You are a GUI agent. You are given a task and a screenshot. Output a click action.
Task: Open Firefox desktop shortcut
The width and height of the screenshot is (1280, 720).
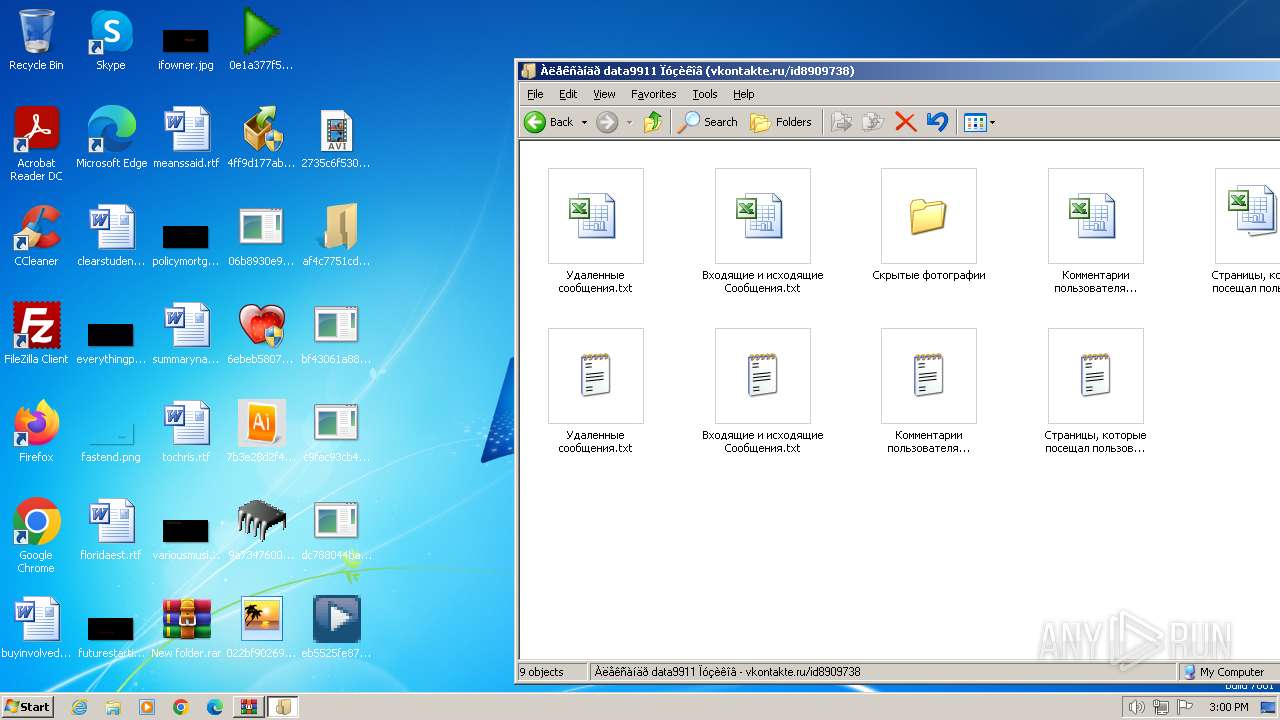click(x=36, y=432)
